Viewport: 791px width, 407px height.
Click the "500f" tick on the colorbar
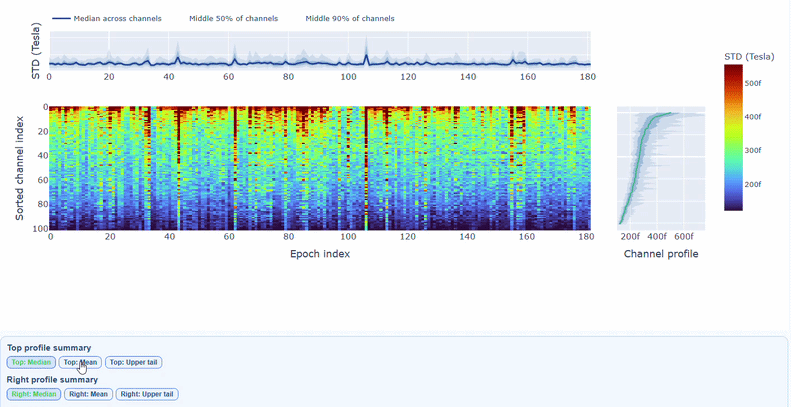752,83
